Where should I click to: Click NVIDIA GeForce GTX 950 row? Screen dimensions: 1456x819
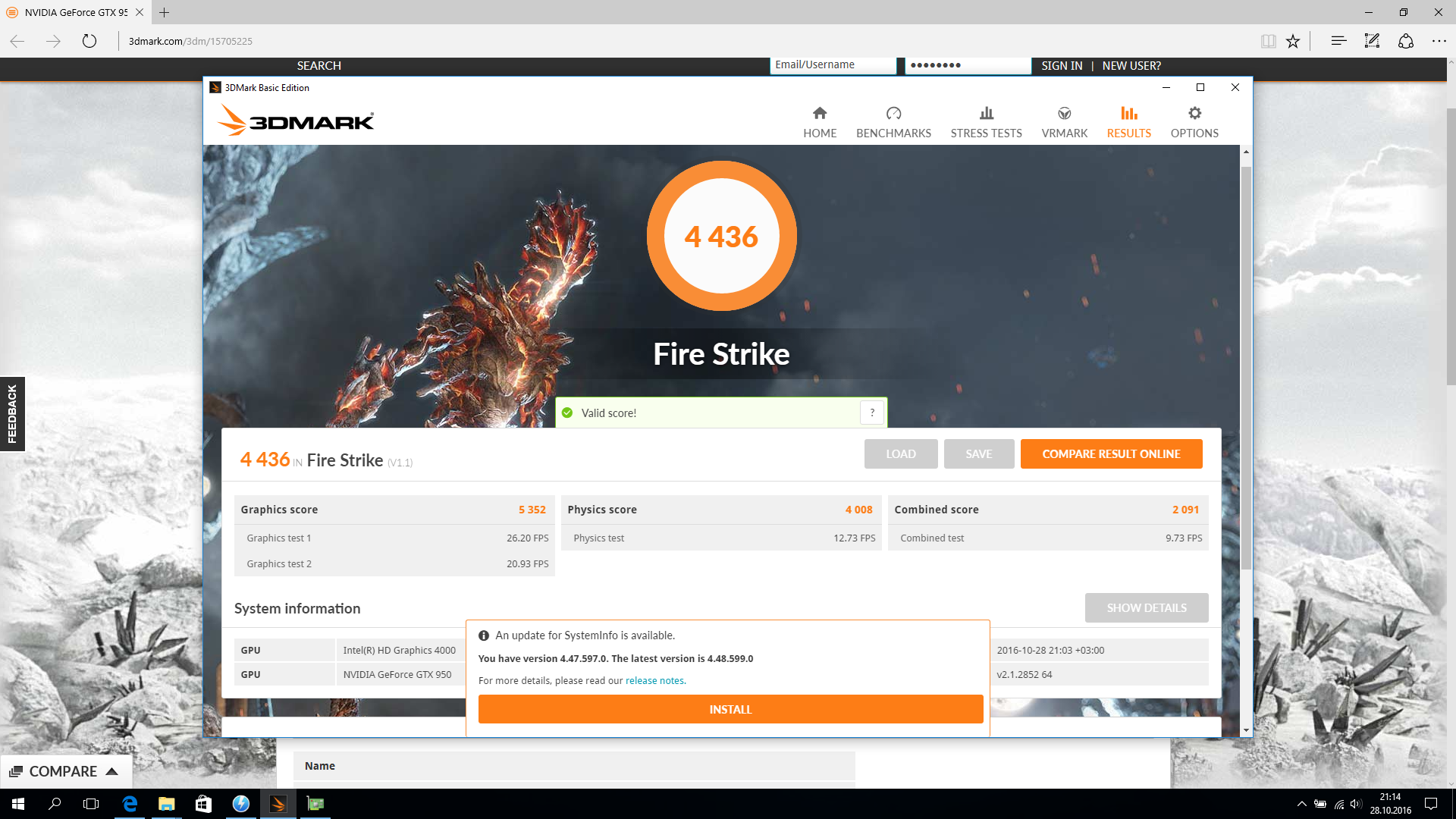pos(350,674)
